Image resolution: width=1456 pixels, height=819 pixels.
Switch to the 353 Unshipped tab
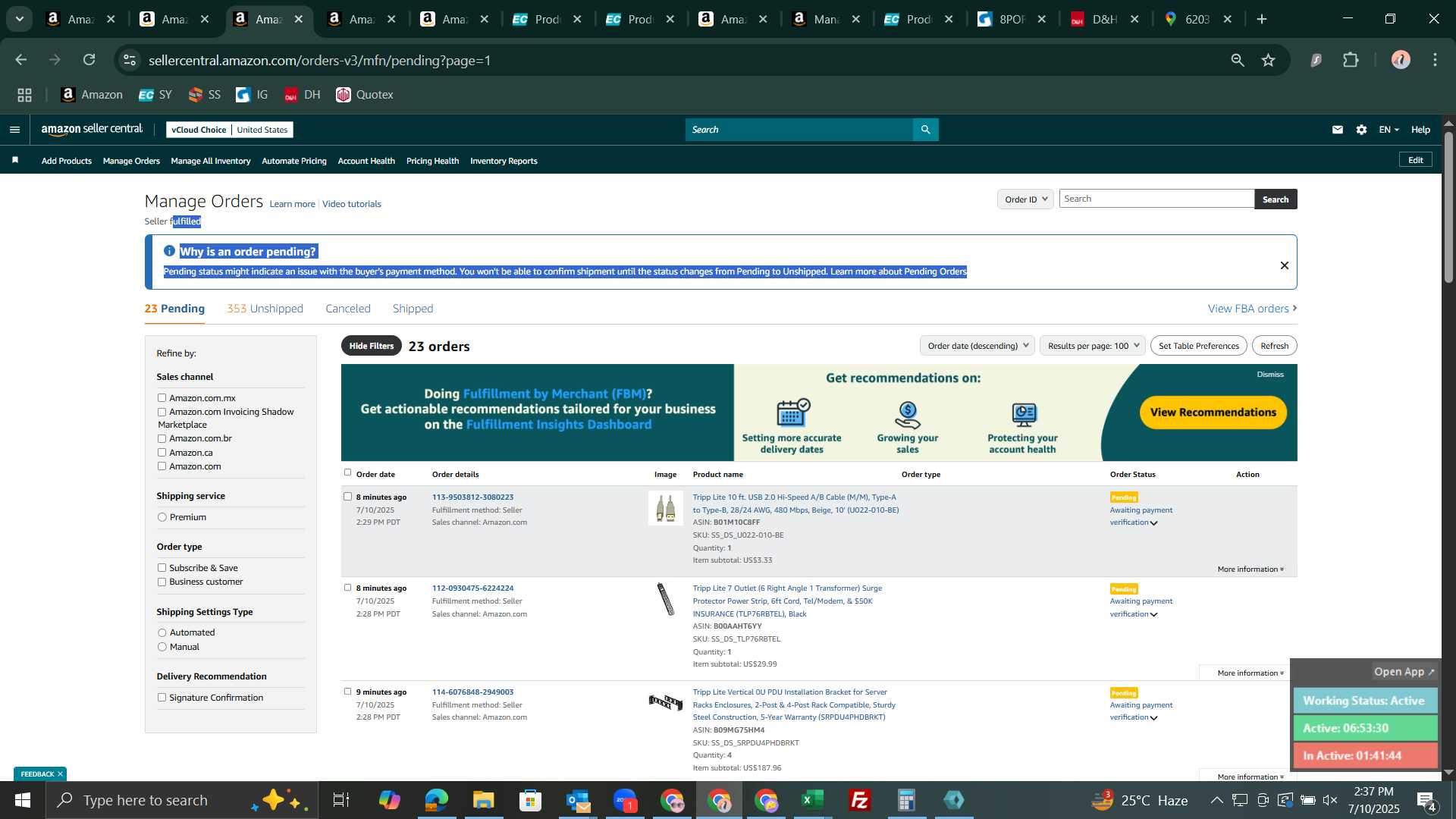[265, 309]
